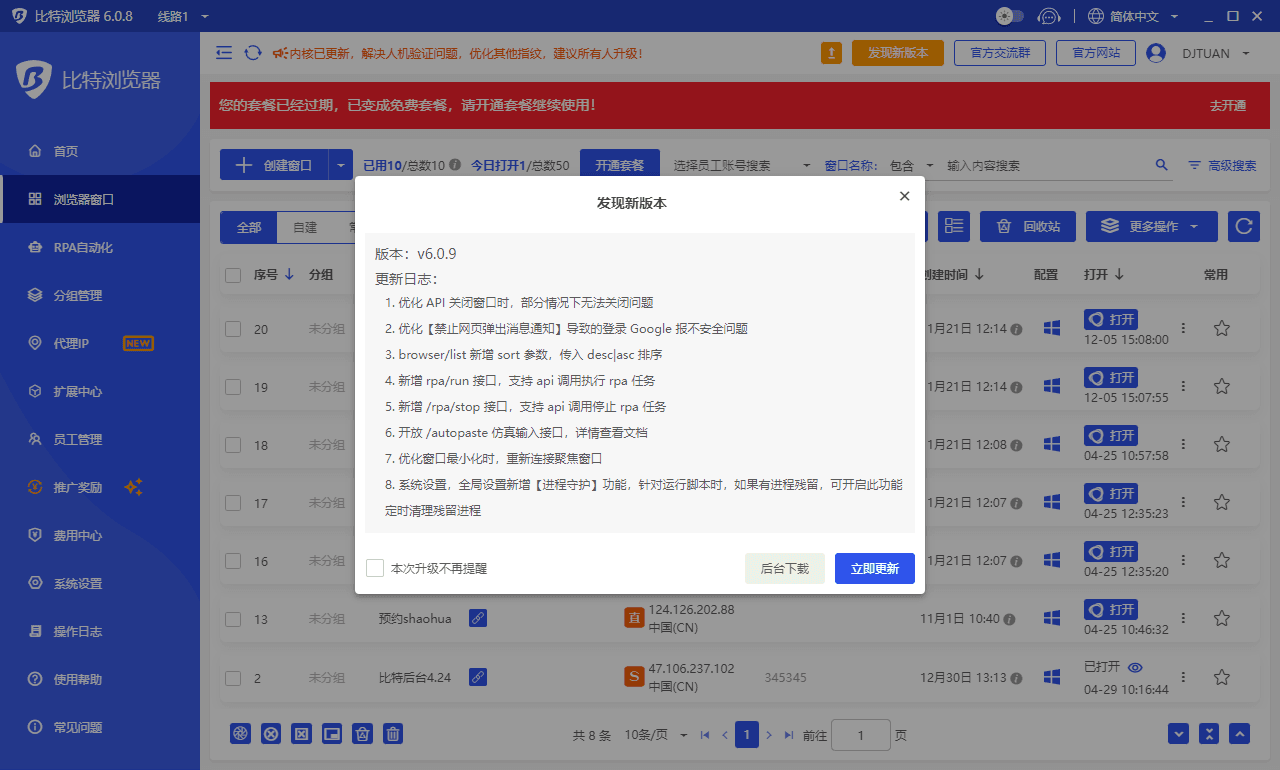Click Windows config icon in row 17
Viewport: 1280px width, 770px height.
pos(1051,502)
